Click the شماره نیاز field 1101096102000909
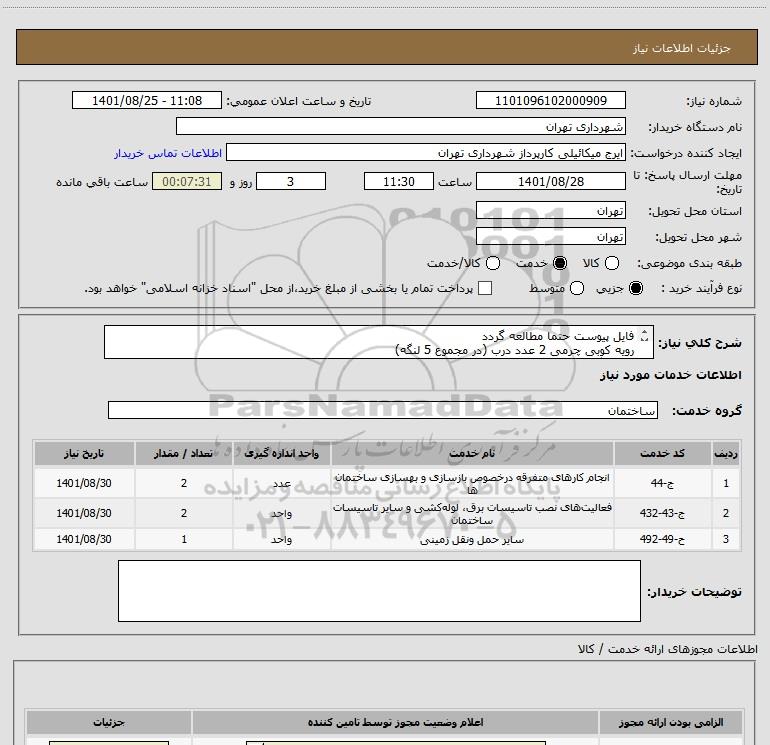This screenshot has width=770, height=745. pos(550,100)
